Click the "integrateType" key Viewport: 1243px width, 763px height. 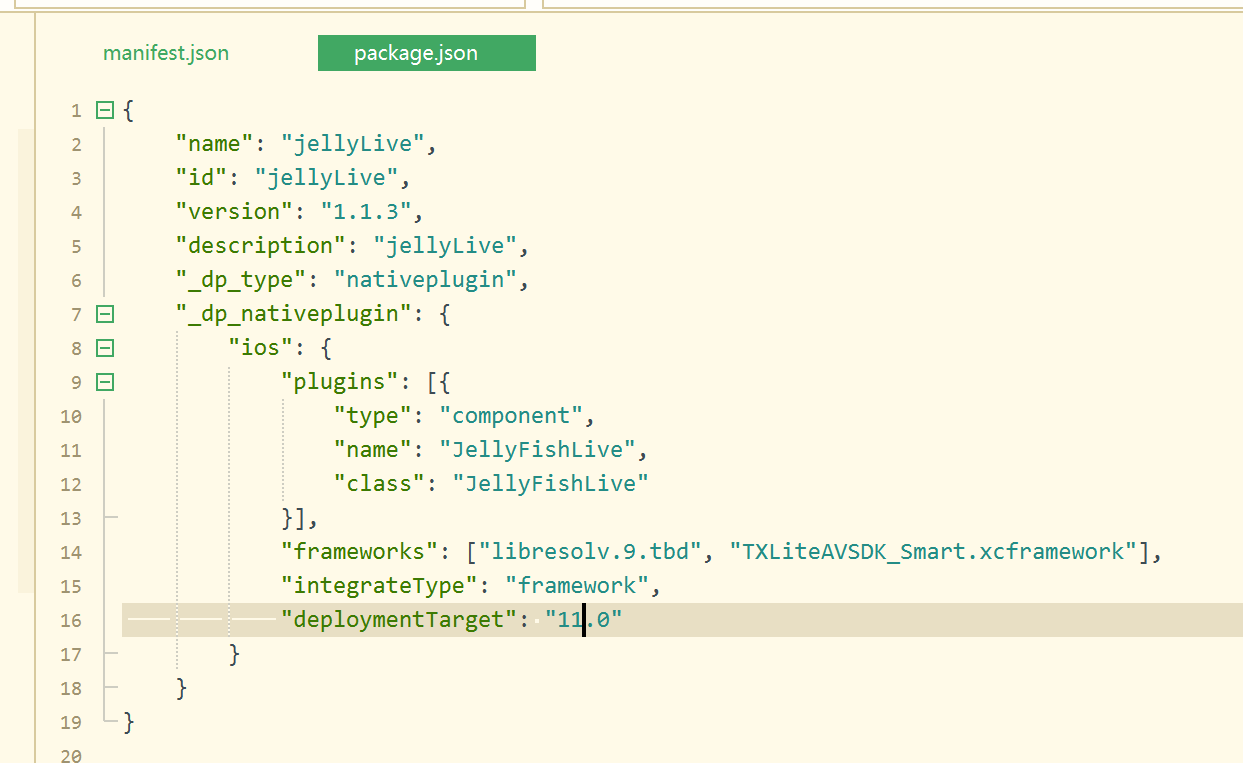385,586
